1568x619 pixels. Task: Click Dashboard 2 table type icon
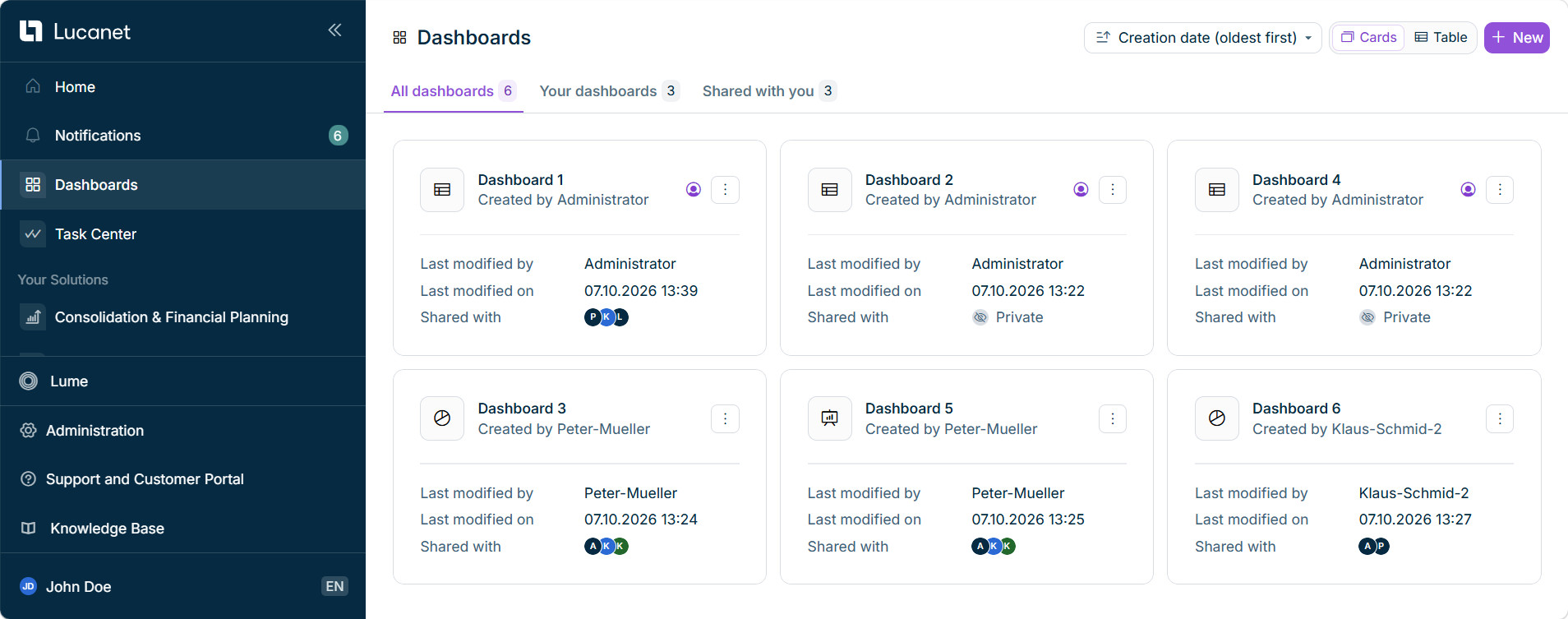830,190
